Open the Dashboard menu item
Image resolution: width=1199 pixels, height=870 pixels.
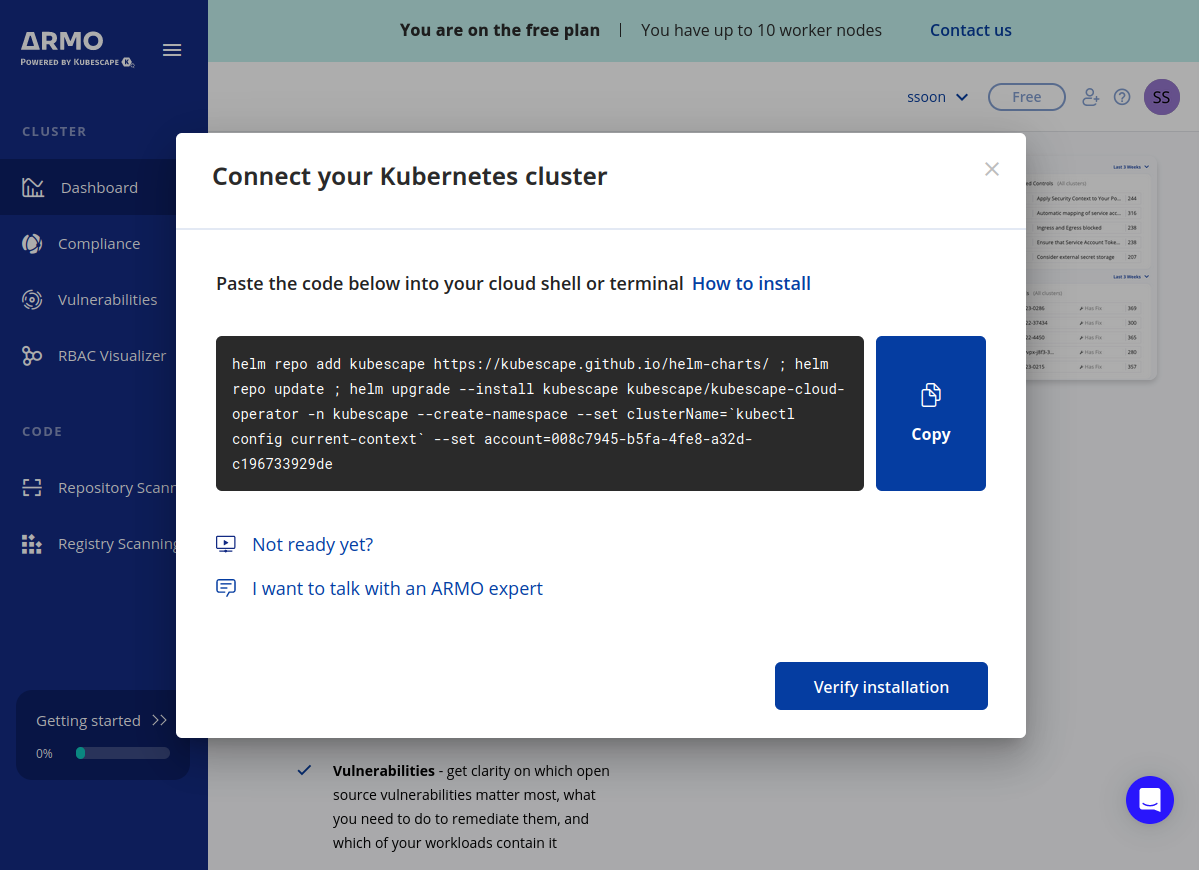88,187
